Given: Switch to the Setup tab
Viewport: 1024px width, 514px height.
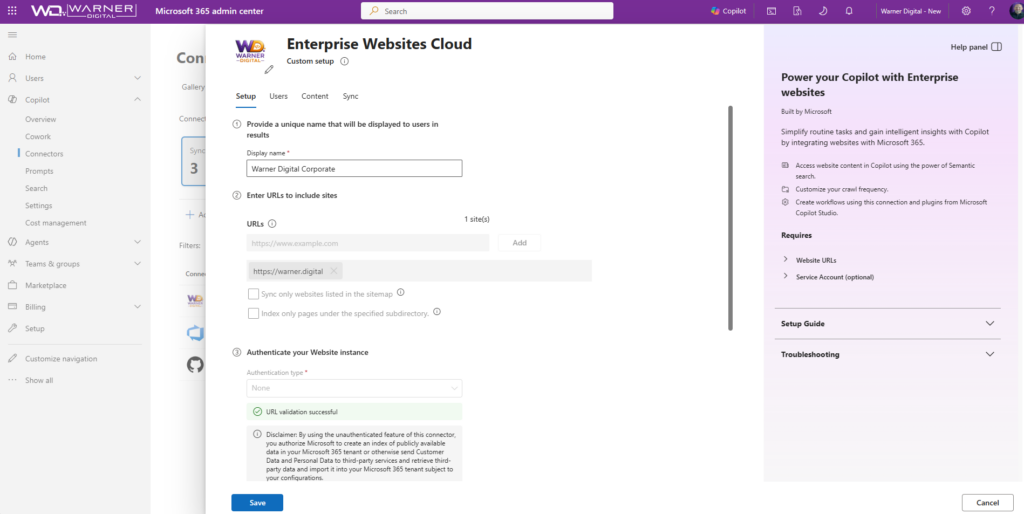Looking at the screenshot, I should 246,96.
